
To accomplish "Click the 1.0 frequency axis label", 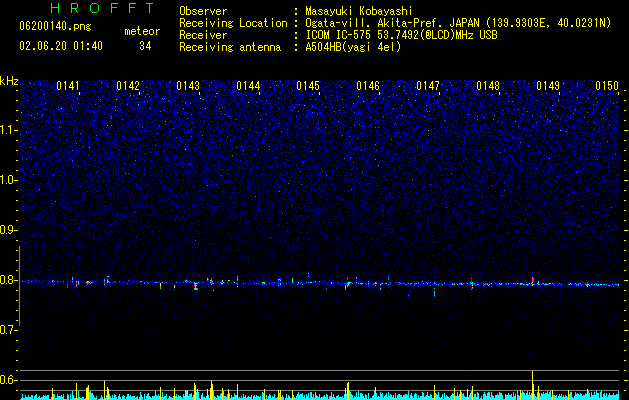I will 8,180.
